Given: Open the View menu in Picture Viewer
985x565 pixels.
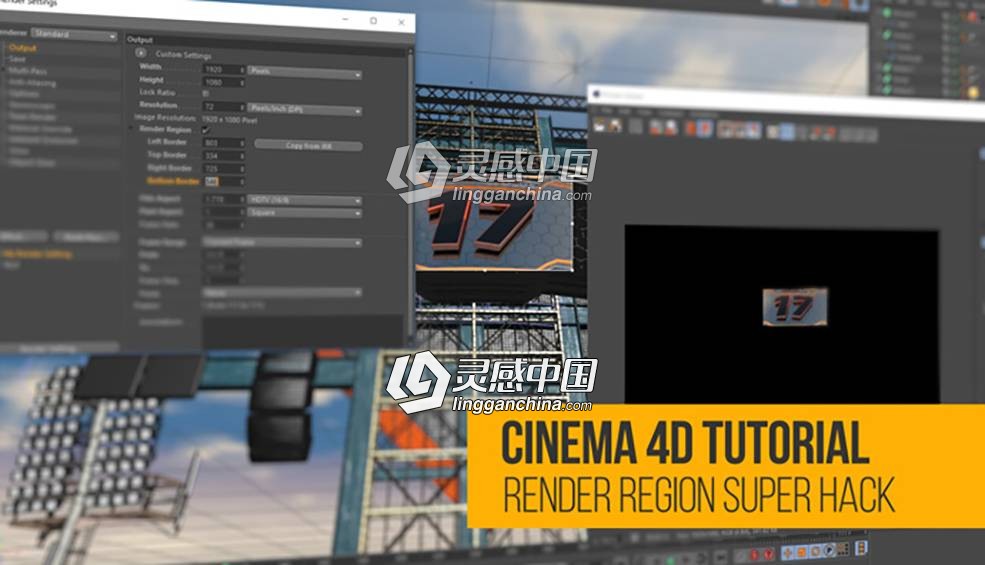Looking at the screenshot, I should 645,112.
